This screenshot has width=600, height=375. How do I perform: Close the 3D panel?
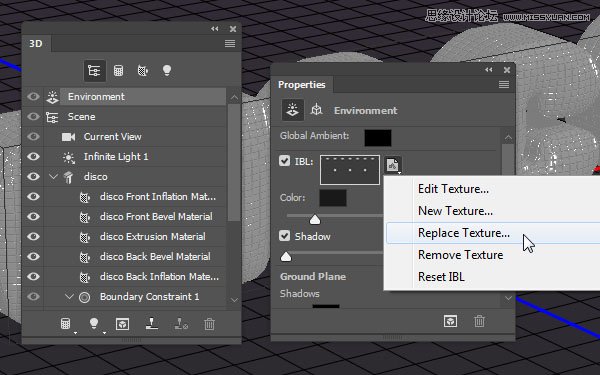coord(233,29)
